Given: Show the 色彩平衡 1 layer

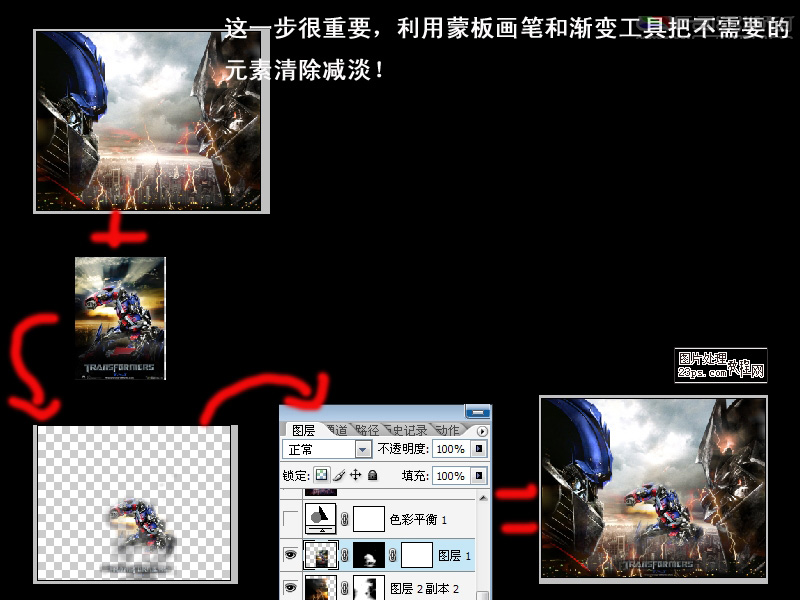Looking at the screenshot, I should (x=291, y=519).
